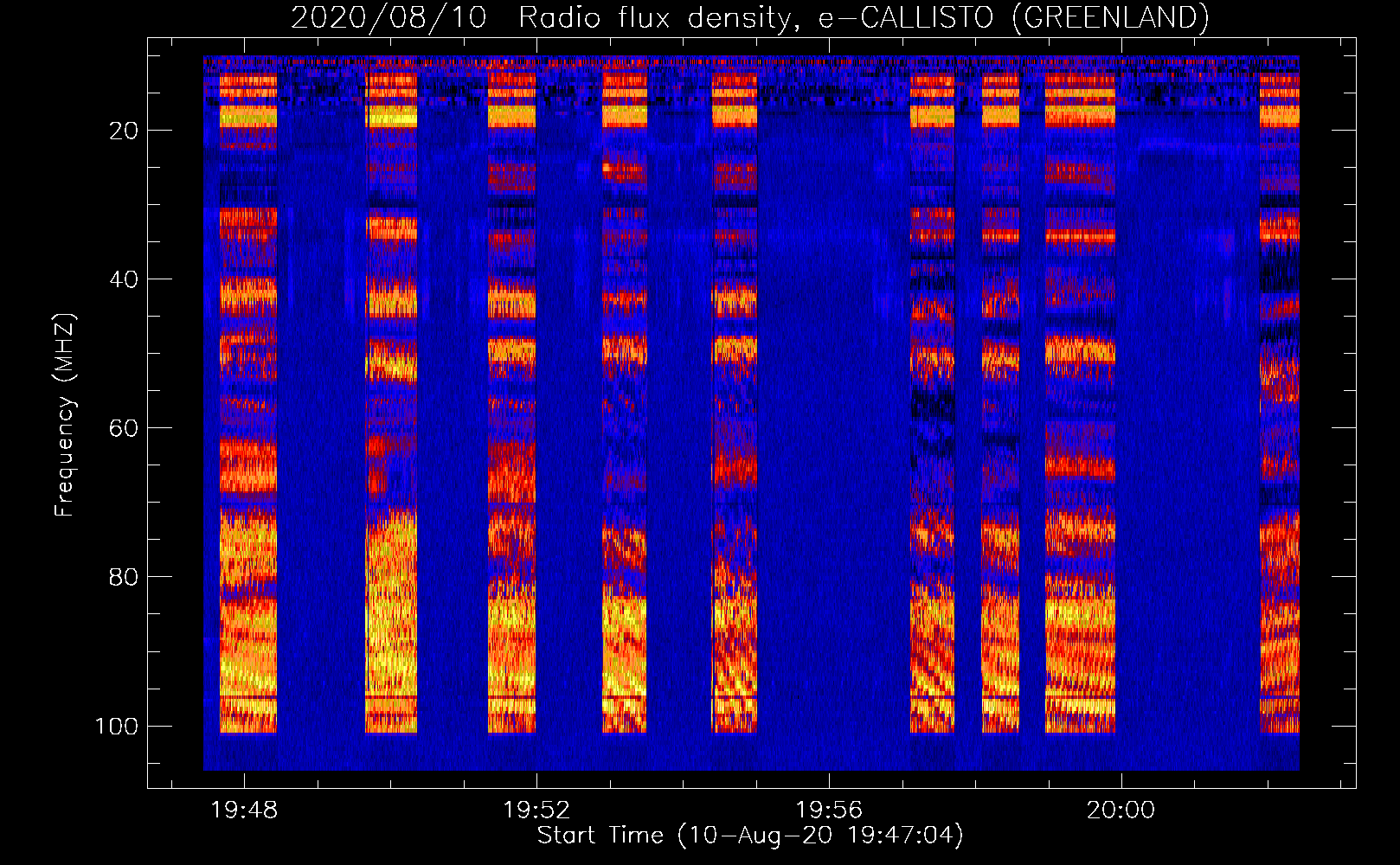Click the 80 frequency tick label
The image size is (1400, 865).
pos(124,577)
